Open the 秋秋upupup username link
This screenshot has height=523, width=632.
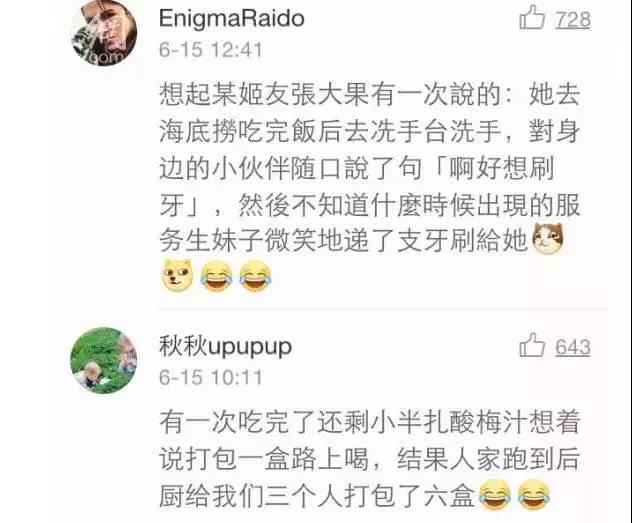pyautogui.click(x=225, y=347)
